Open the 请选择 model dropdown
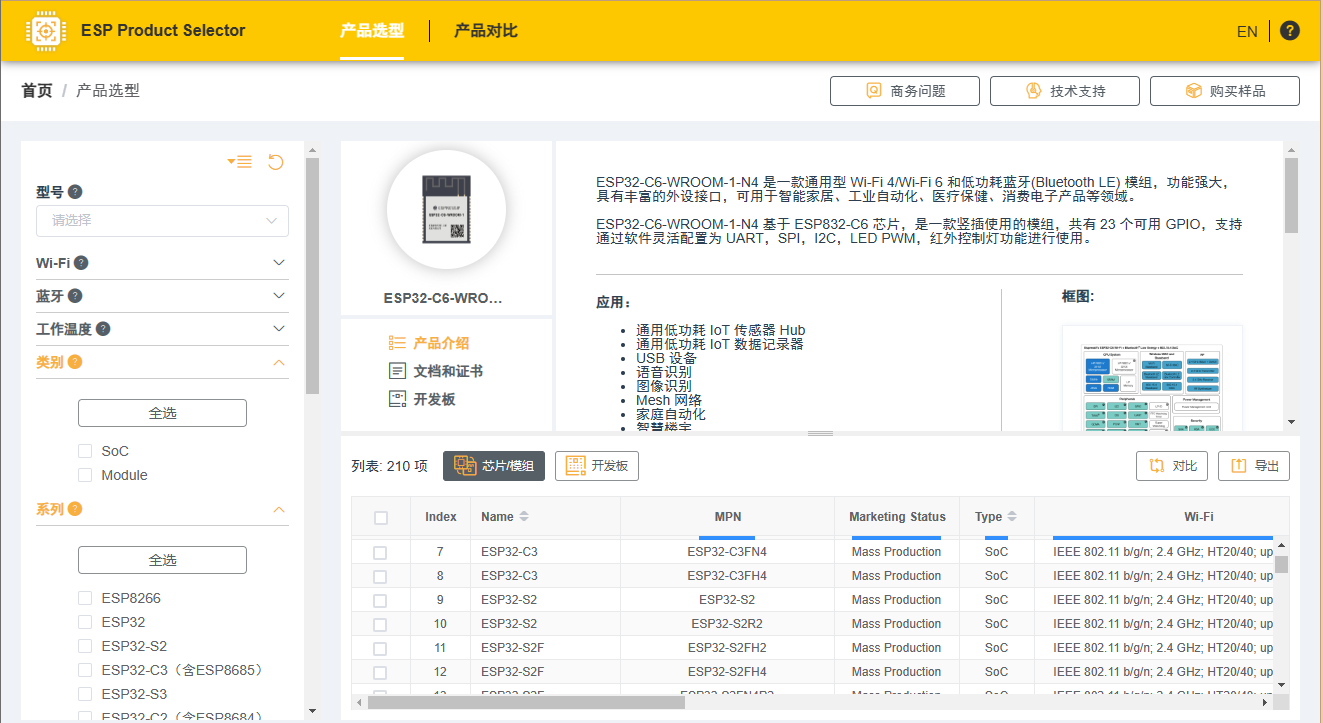This screenshot has height=723, width=1323. tap(162, 220)
